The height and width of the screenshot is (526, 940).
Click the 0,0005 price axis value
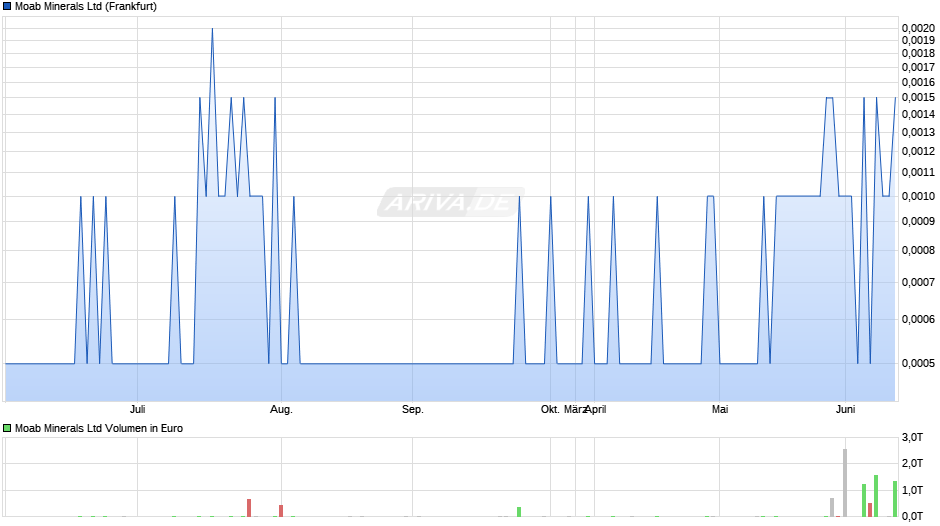918,363
